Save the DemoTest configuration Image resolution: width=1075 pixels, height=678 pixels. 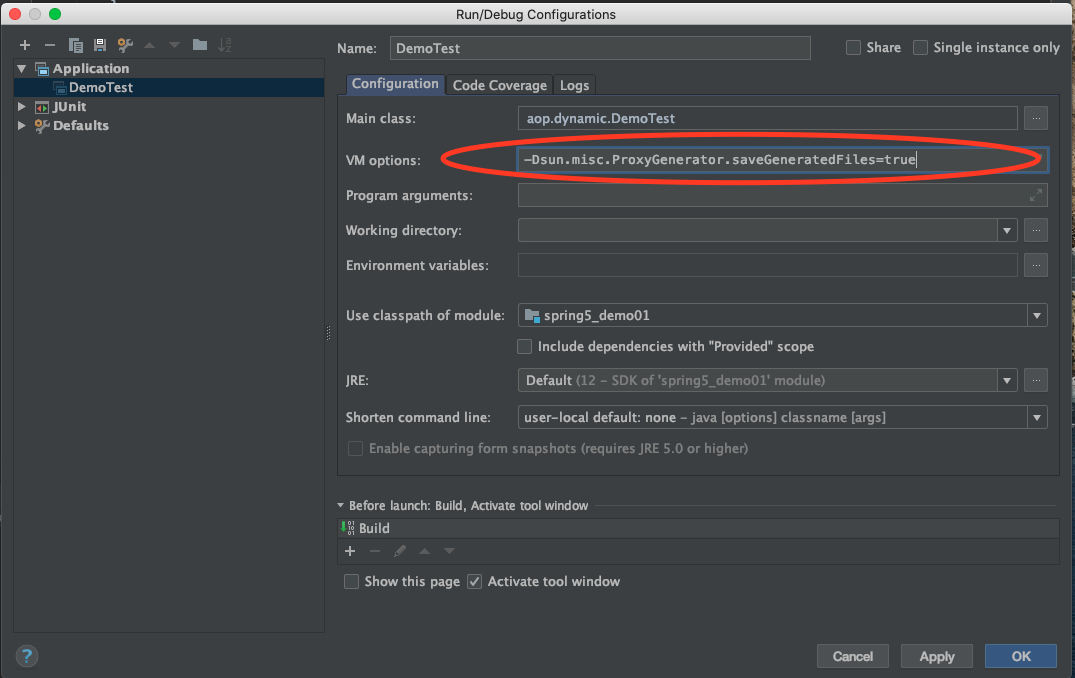[x=100, y=44]
